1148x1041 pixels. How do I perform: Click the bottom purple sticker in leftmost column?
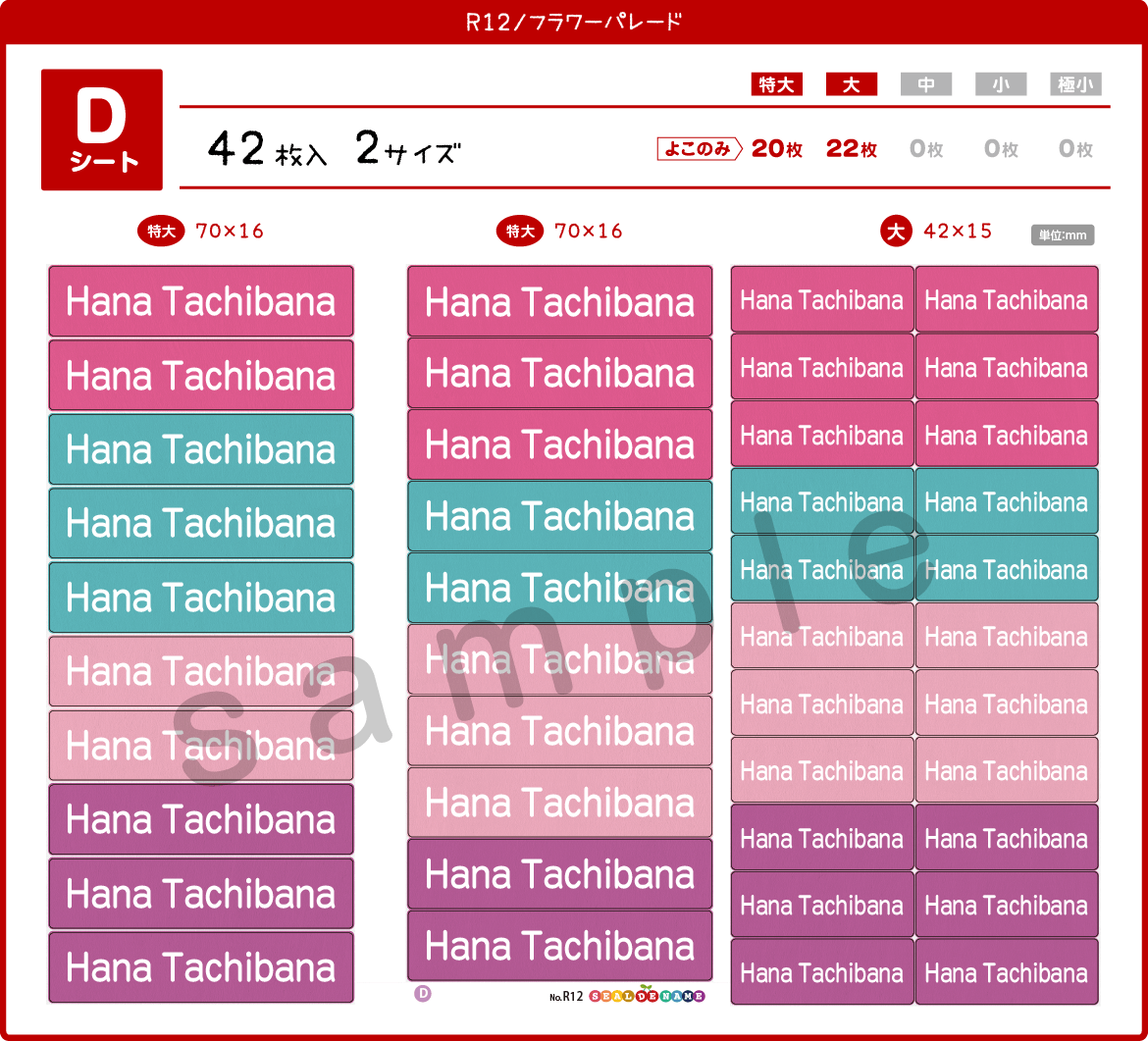click(x=201, y=967)
